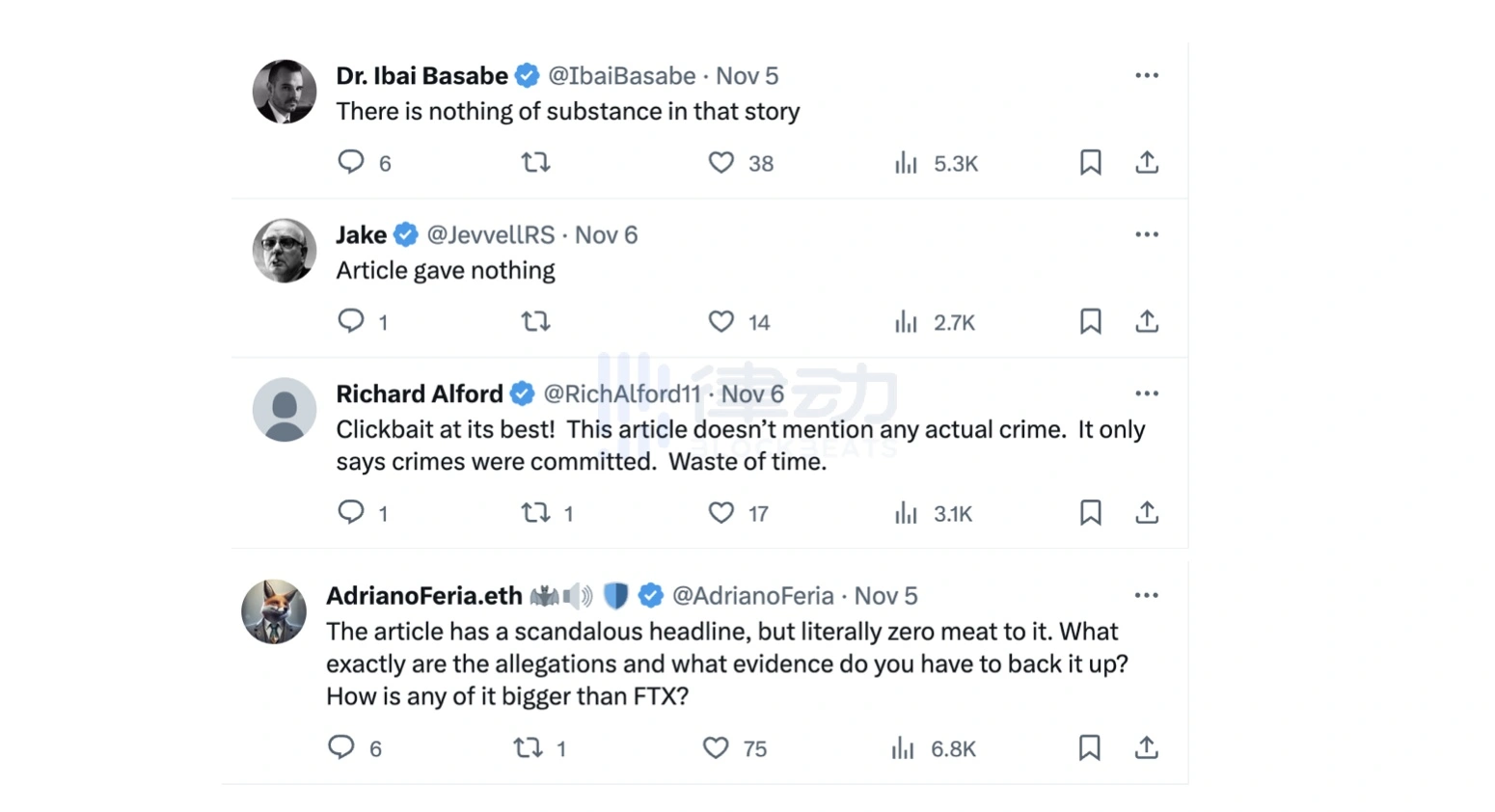Retweet Richard Alford's tweet
This screenshot has width=1495, height=812.
click(x=535, y=512)
